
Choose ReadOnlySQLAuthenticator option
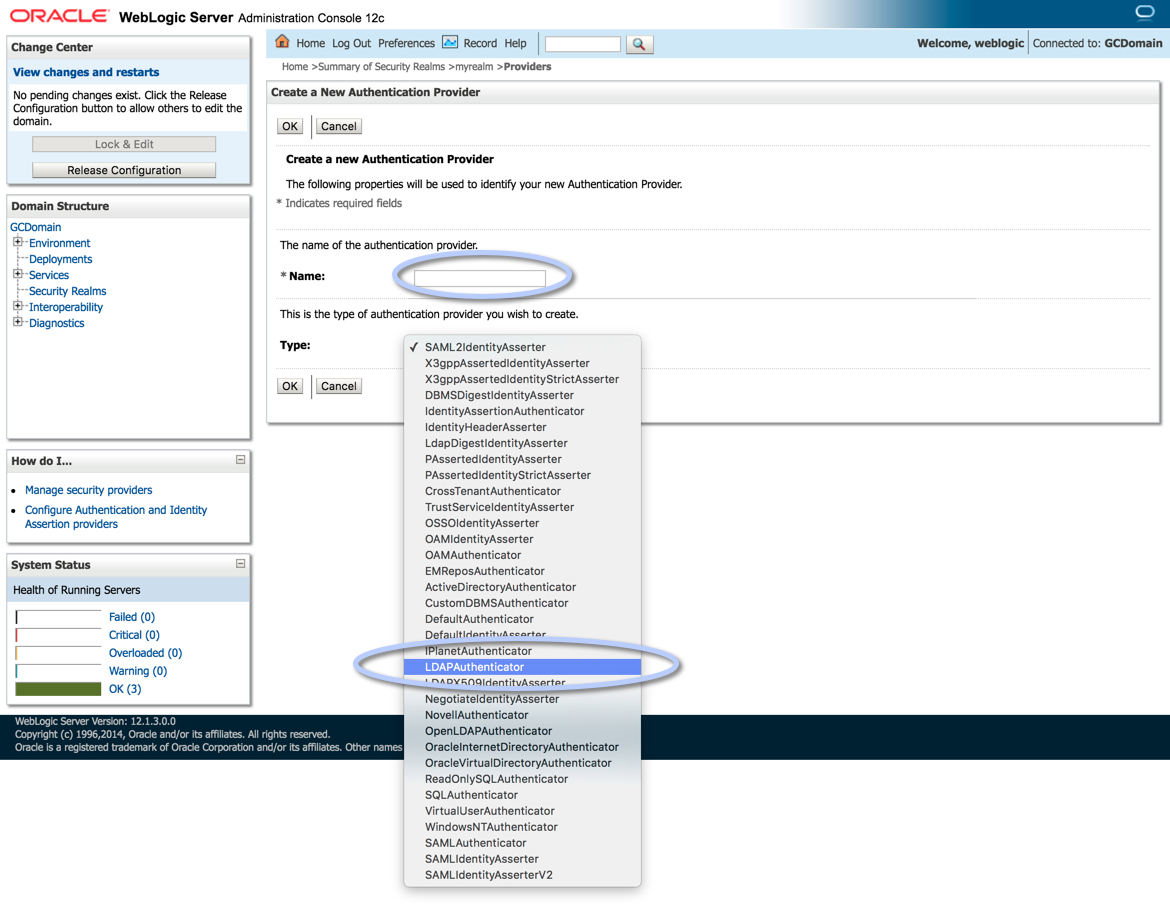click(522, 780)
